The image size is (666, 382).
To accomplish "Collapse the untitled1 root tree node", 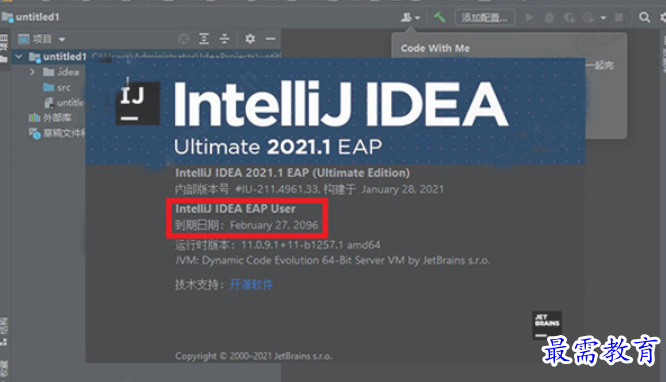I will coord(19,56).
